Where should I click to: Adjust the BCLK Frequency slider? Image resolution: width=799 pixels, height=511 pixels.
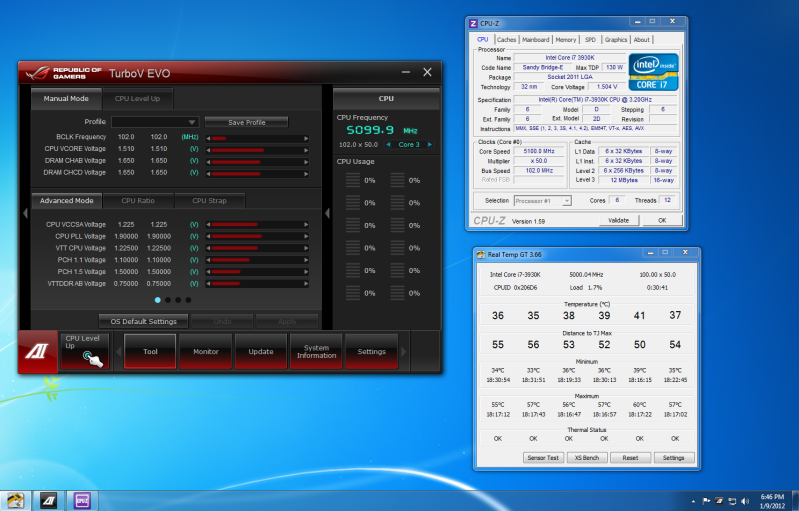tap(257, 139)
